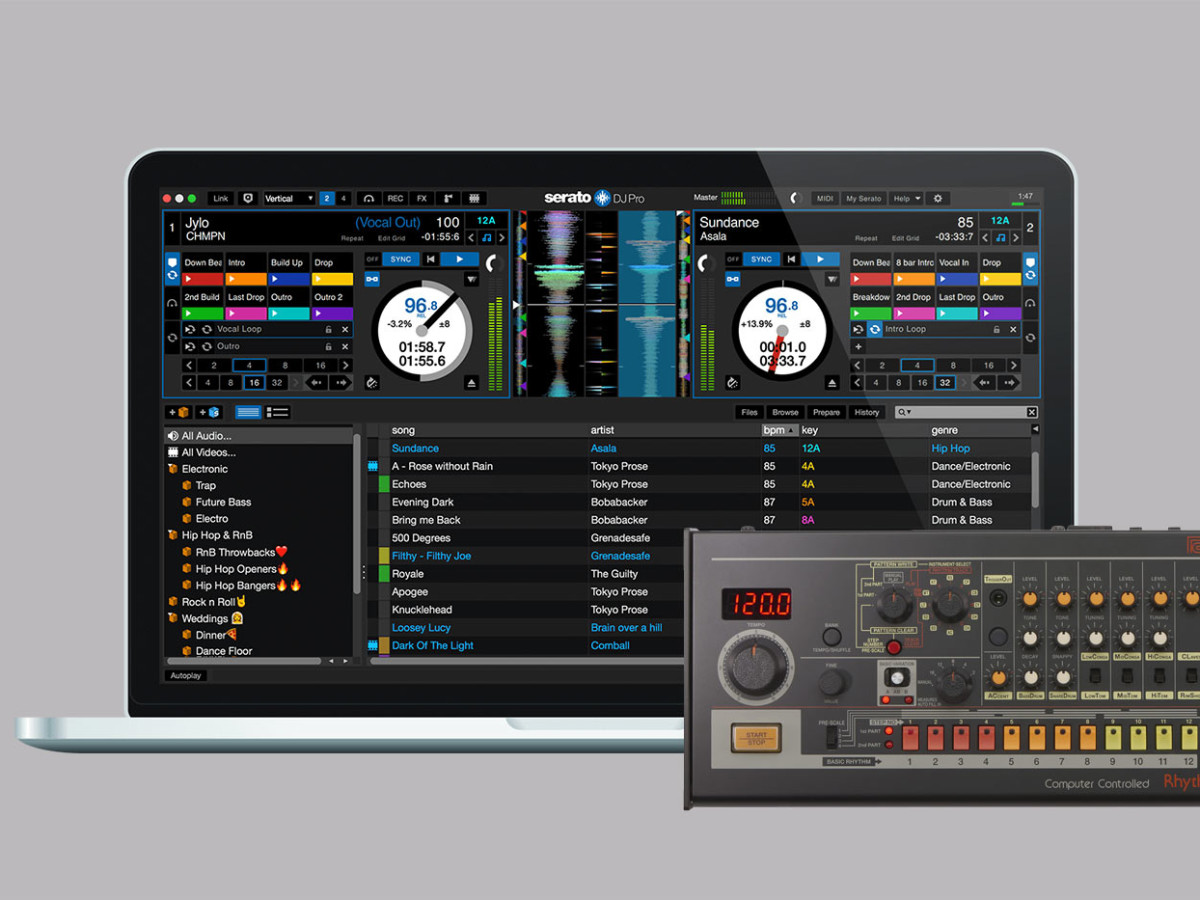
Task: Turn off sync with deck 1 OFF button
Action: click(372, 259)
